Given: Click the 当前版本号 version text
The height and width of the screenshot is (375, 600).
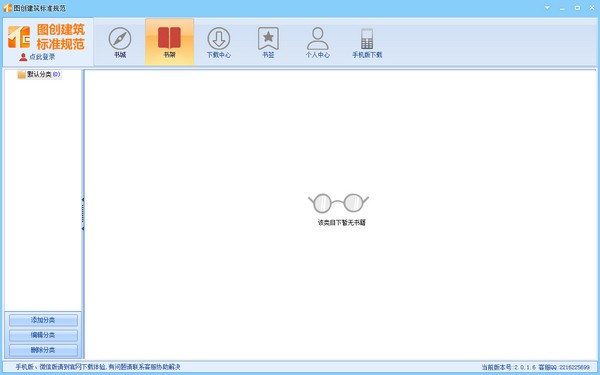Looking at the screenshot, I should [x=509, y=367].
